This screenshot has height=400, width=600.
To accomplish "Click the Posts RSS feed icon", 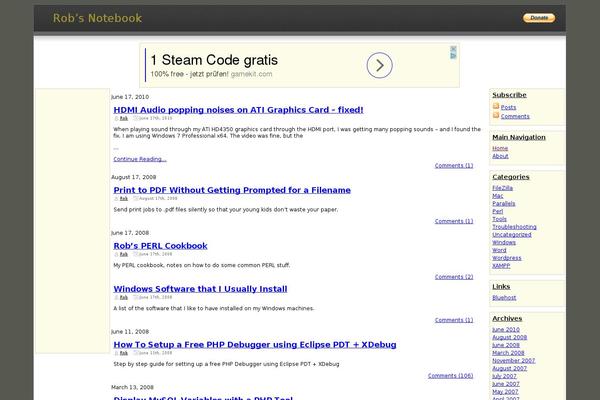I will coord(496,106).
